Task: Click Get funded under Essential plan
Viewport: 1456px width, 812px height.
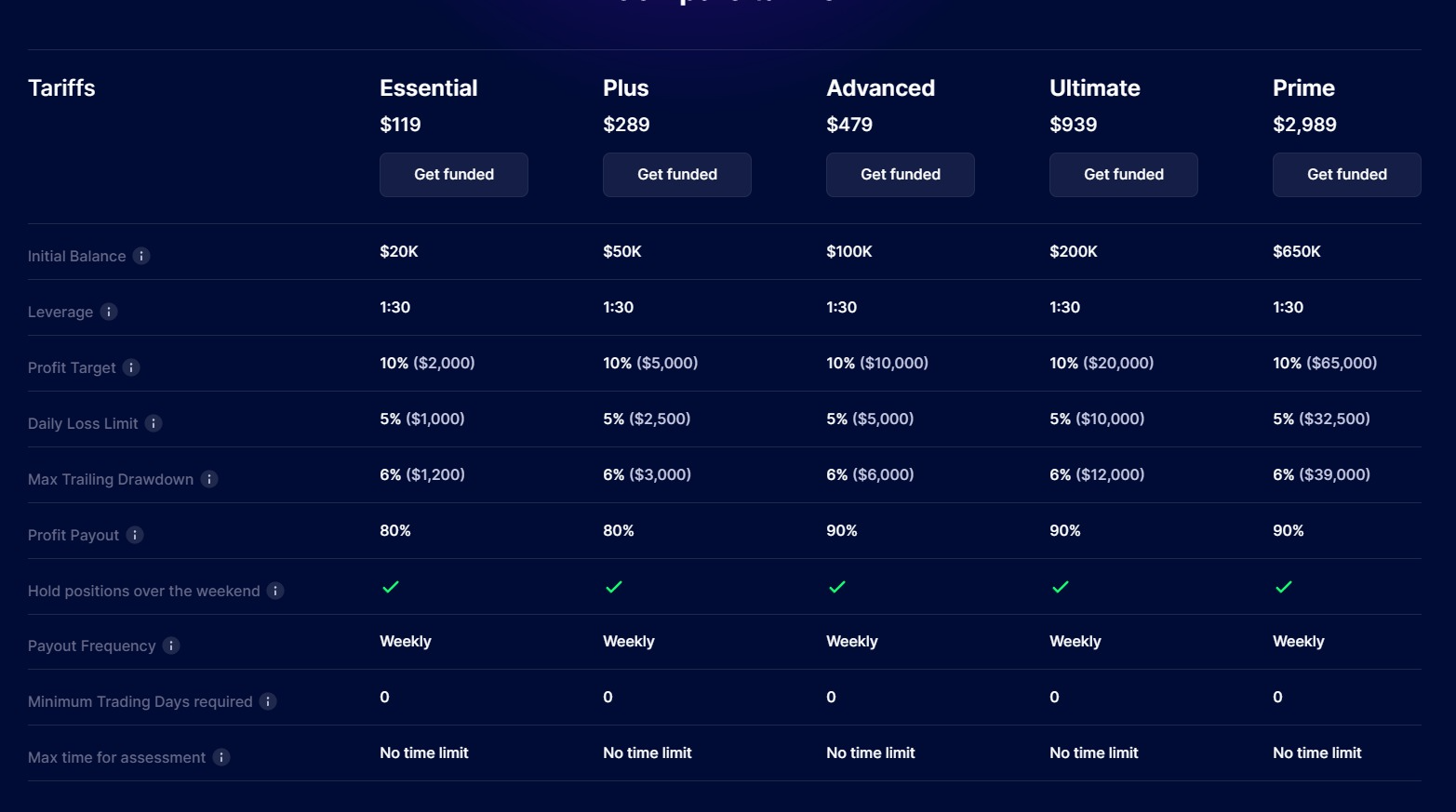Action: click(x=454, y=175)
